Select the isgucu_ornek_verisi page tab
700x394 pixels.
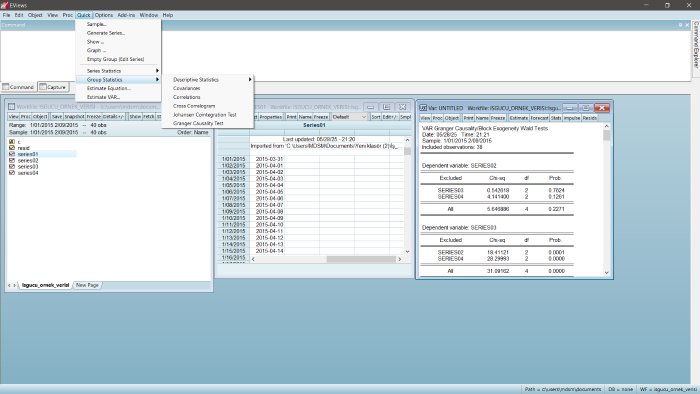[45, 285]
